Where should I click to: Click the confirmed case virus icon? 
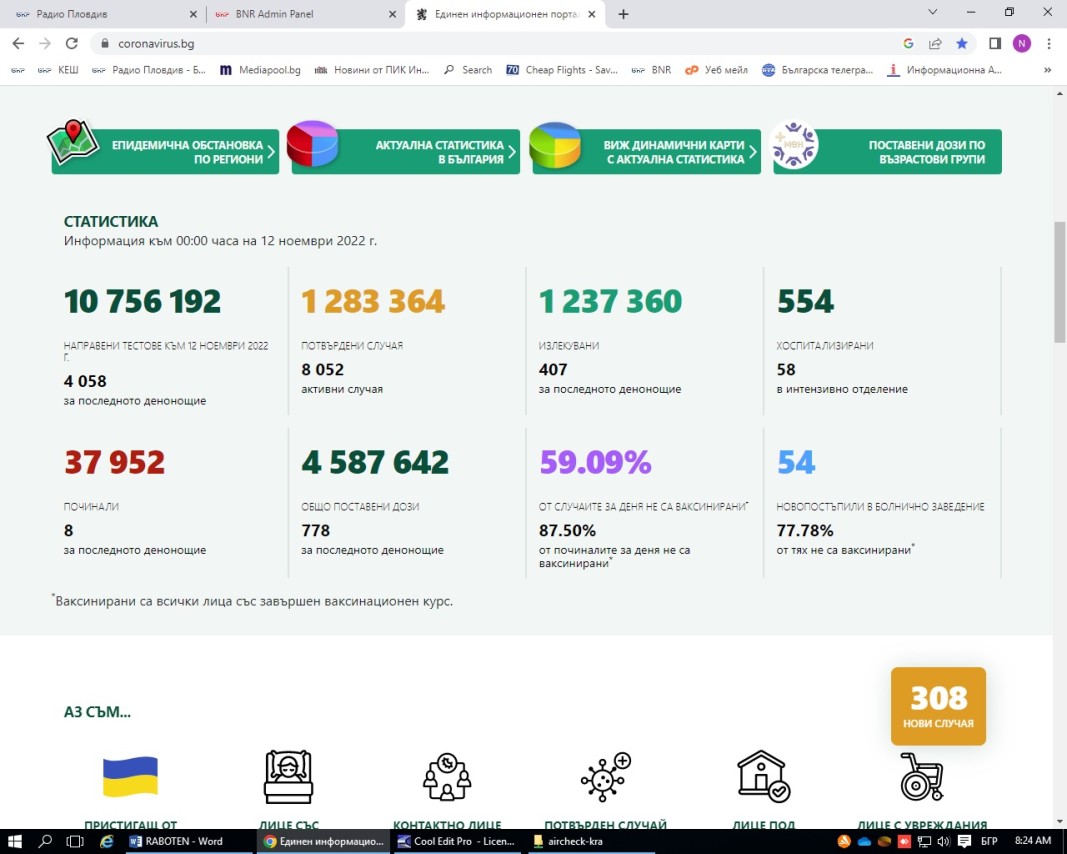(x=605, y=776)
